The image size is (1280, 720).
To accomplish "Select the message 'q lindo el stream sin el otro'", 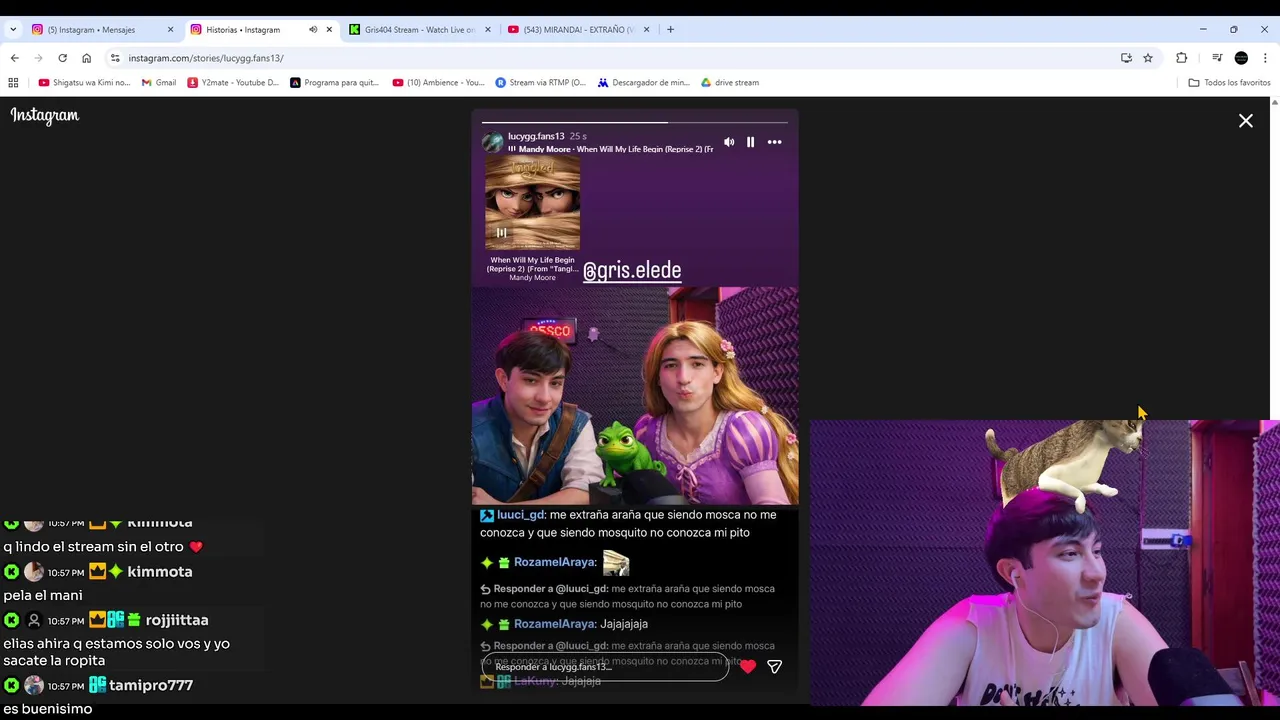I will [93, 547].
